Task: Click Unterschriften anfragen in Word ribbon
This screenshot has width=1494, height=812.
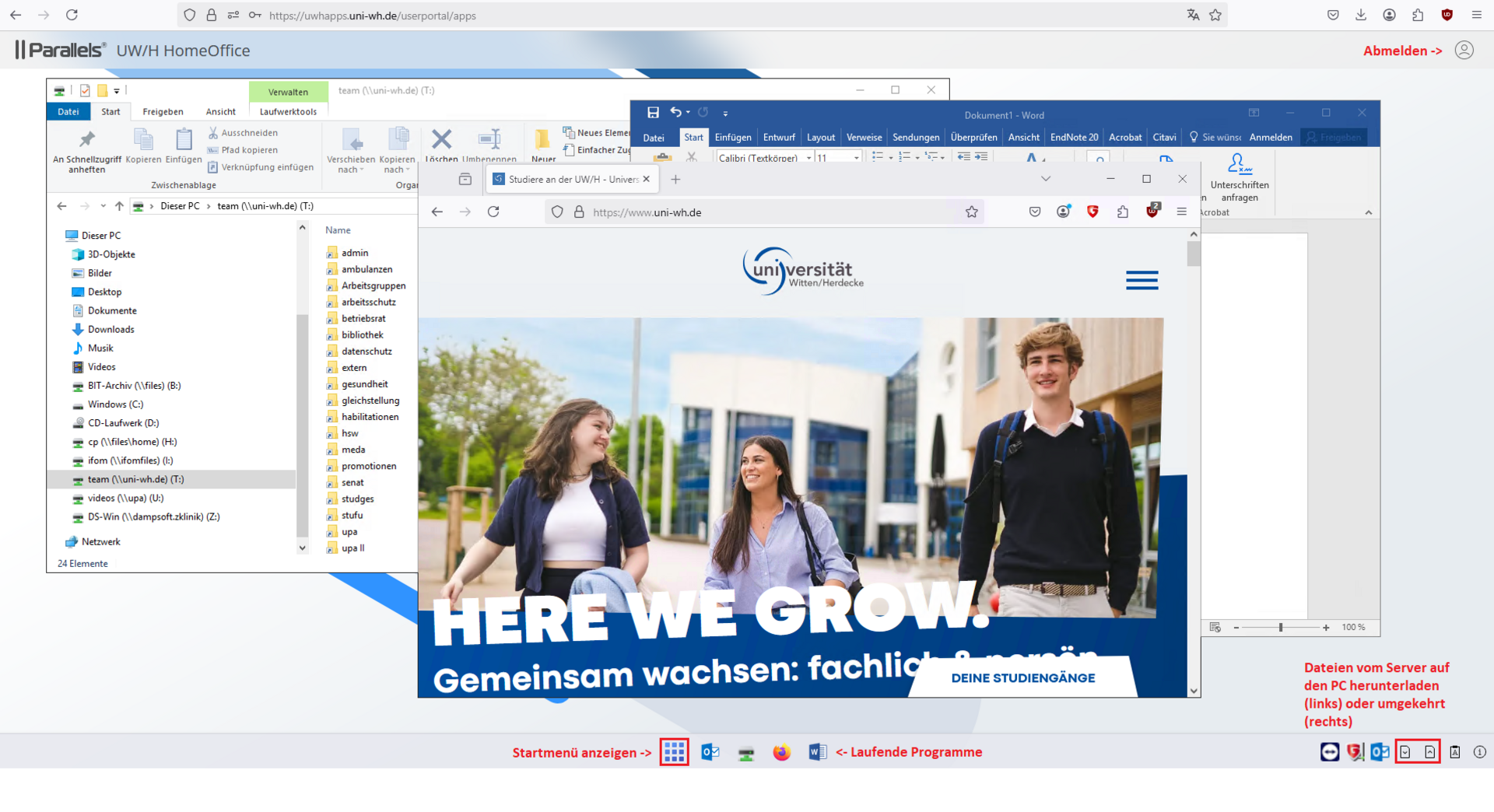Action: click(x=1240, y=178)
